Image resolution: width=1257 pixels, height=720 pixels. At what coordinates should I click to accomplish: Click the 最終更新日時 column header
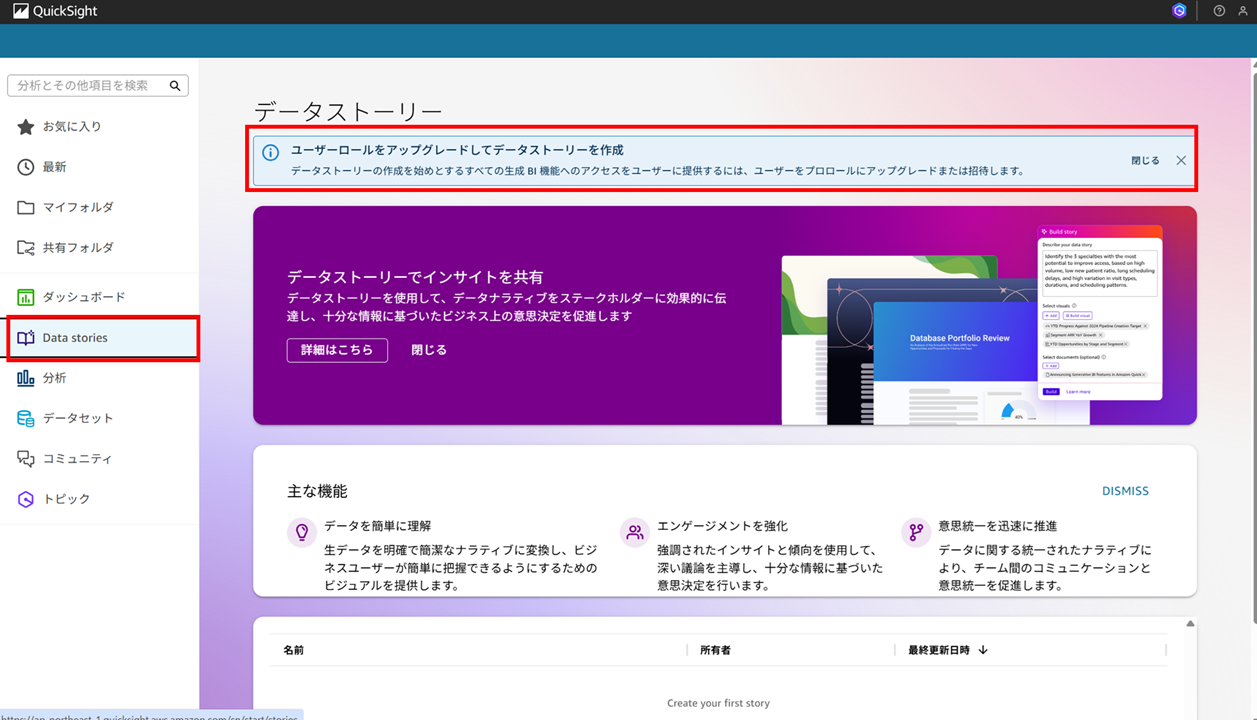pyautogui.click(x=938, y=650)
